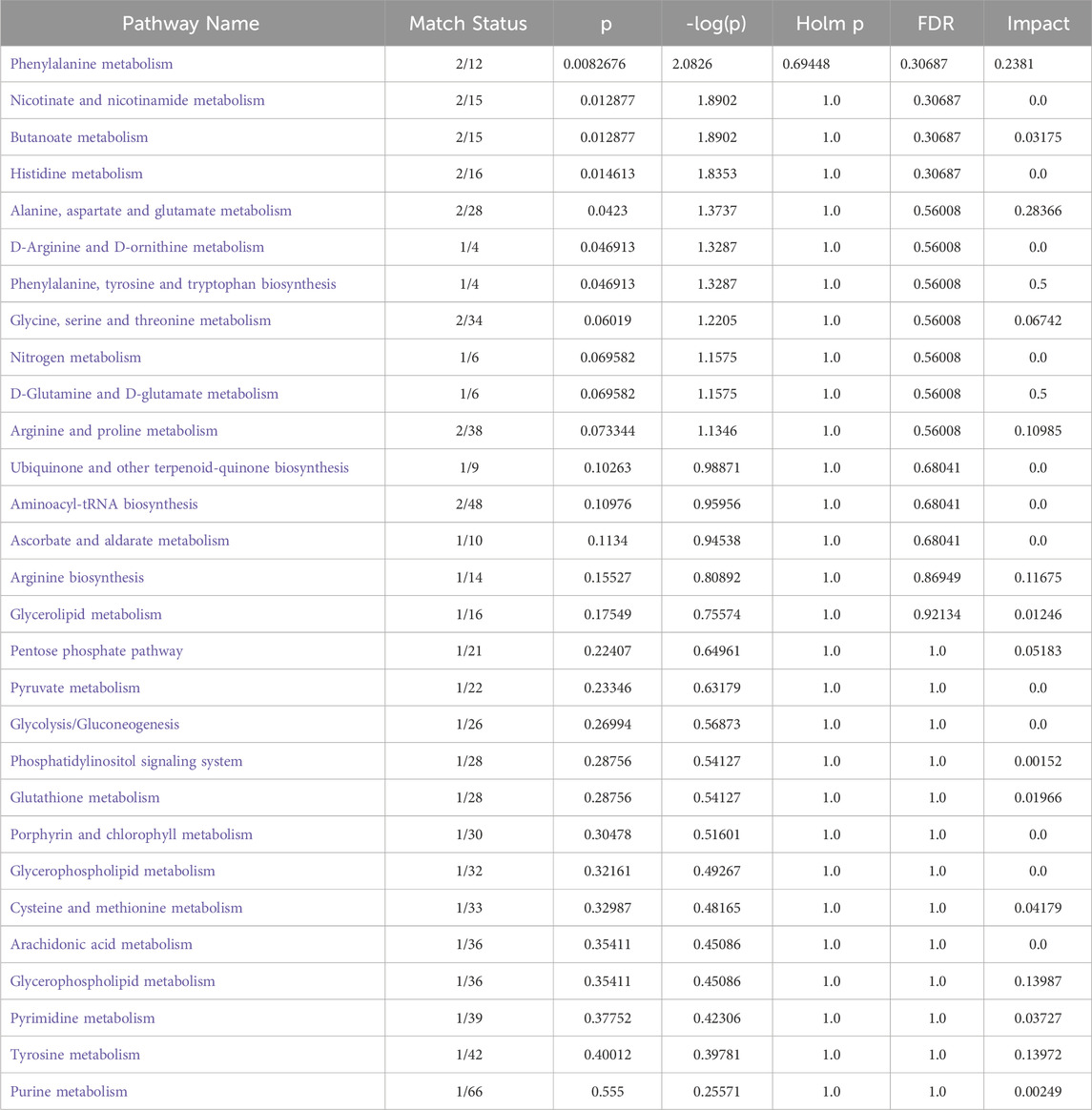Click the Holm p column header
This screenshot has height=1110, width=1092.
(830, 24)
